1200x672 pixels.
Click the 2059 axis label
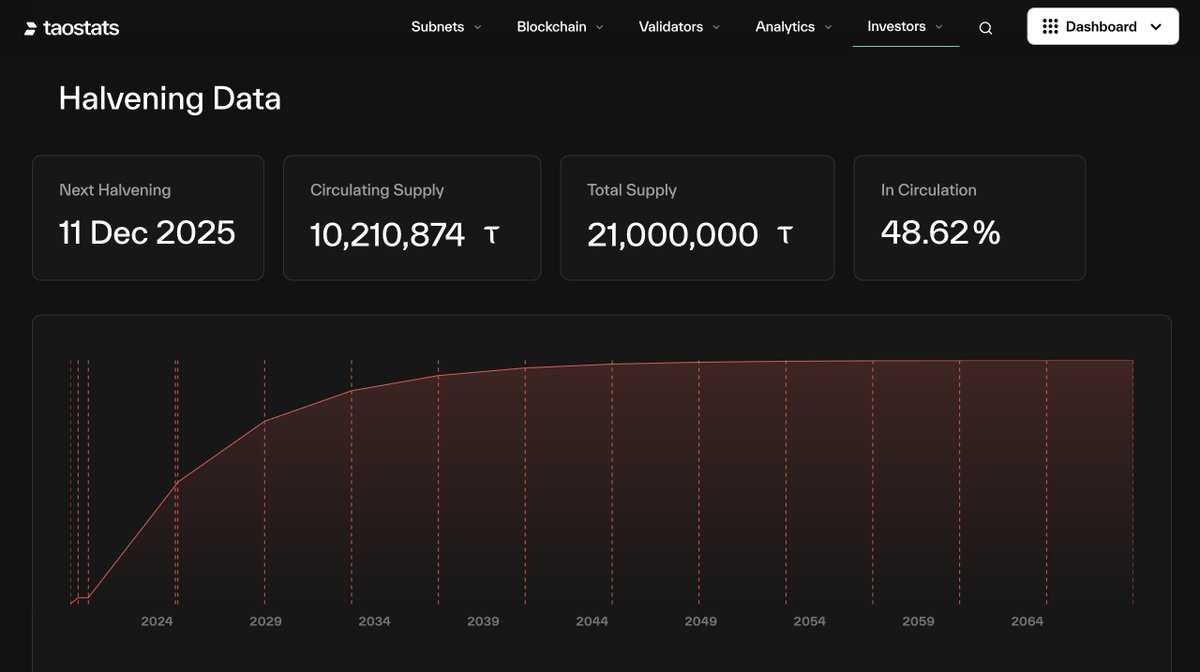click(918, 621)
